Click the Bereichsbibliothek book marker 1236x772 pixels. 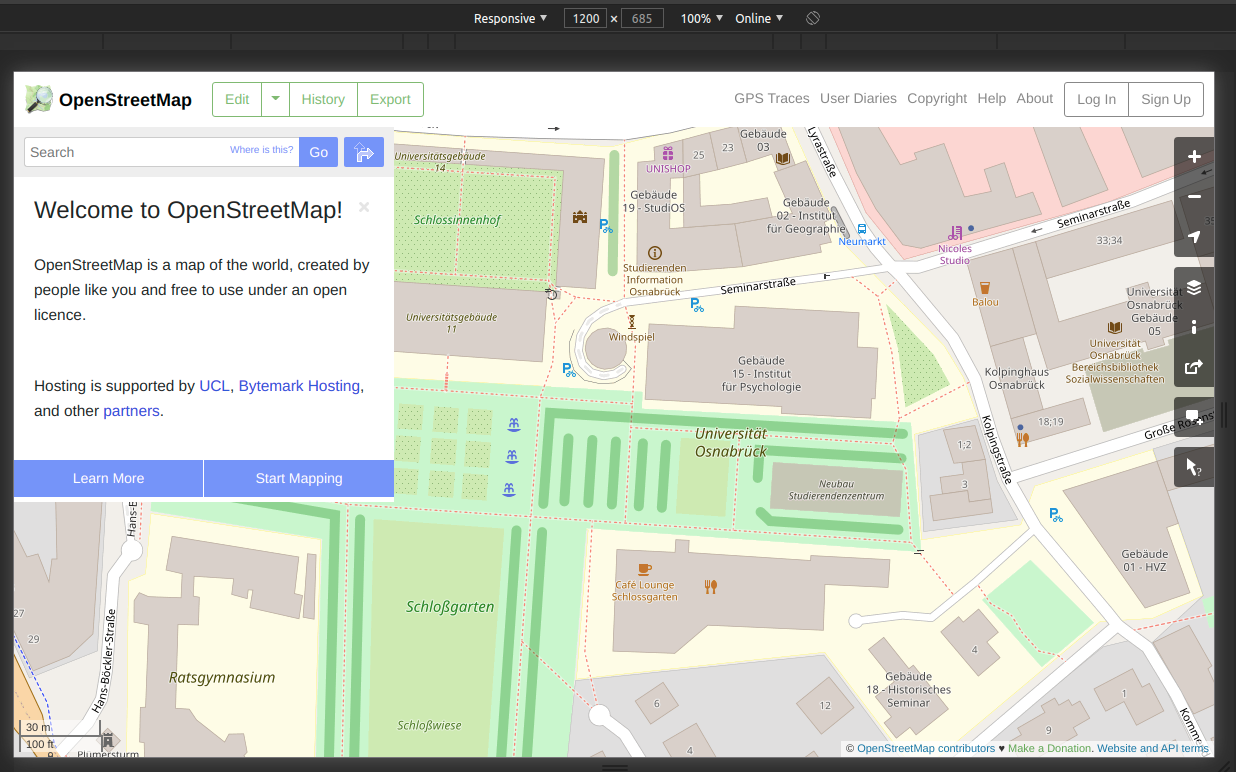coord(1115,327)
